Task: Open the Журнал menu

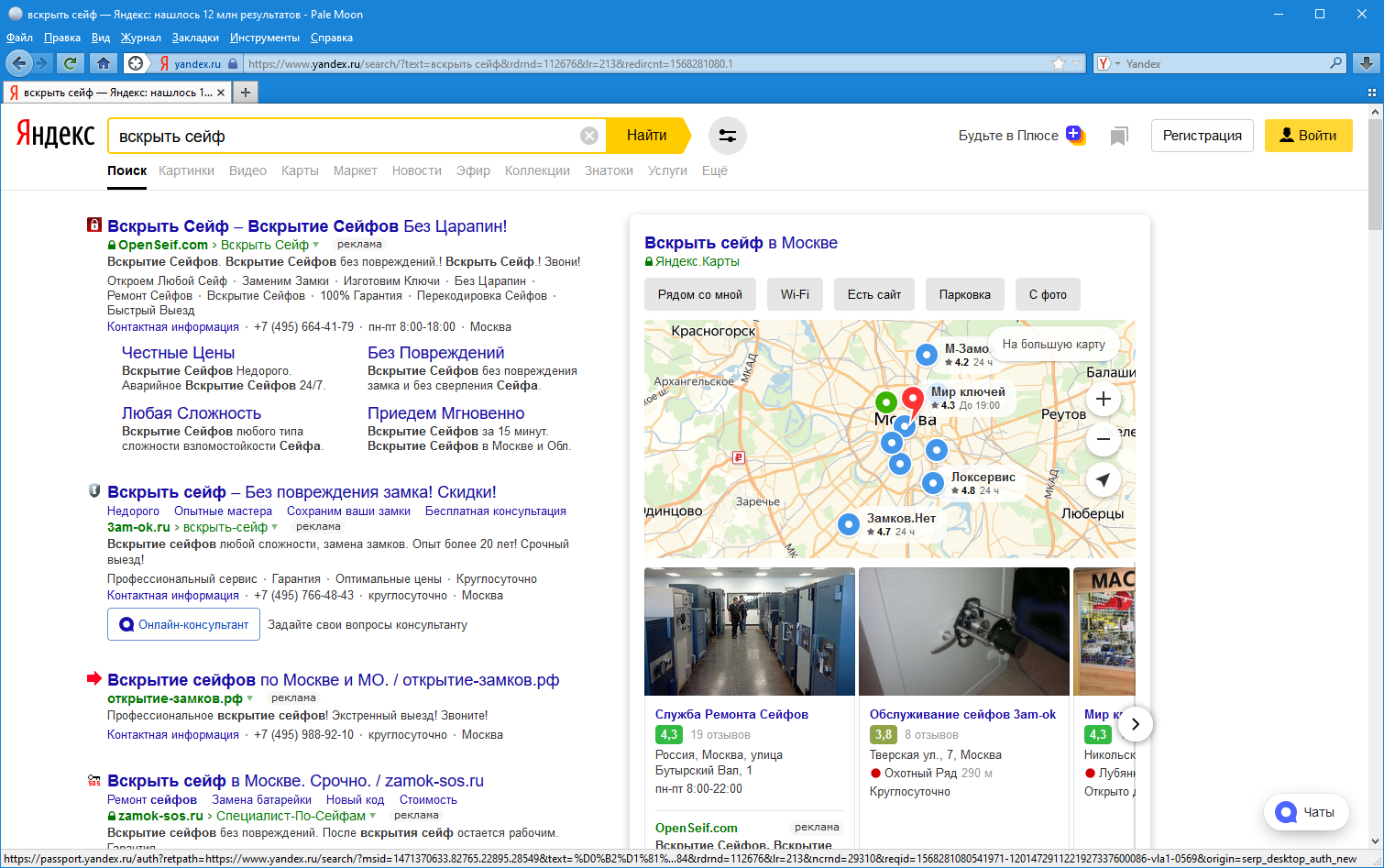Action: tap(141, 38)
